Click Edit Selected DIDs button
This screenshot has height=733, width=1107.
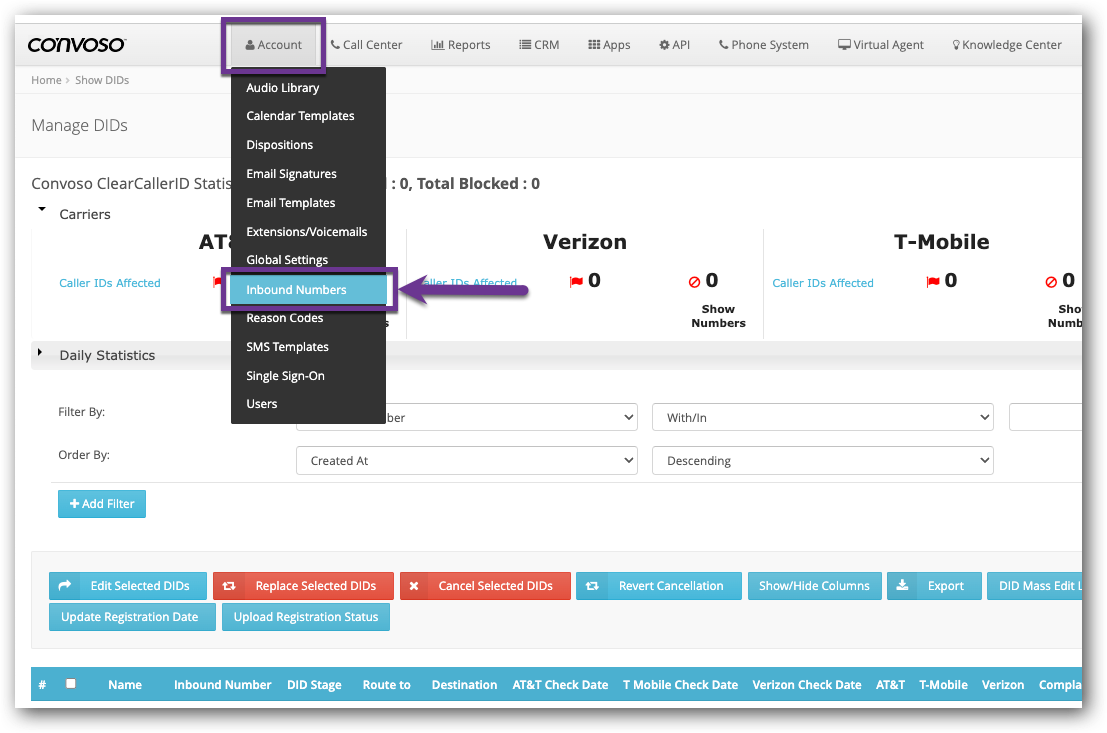pos(128,586)
